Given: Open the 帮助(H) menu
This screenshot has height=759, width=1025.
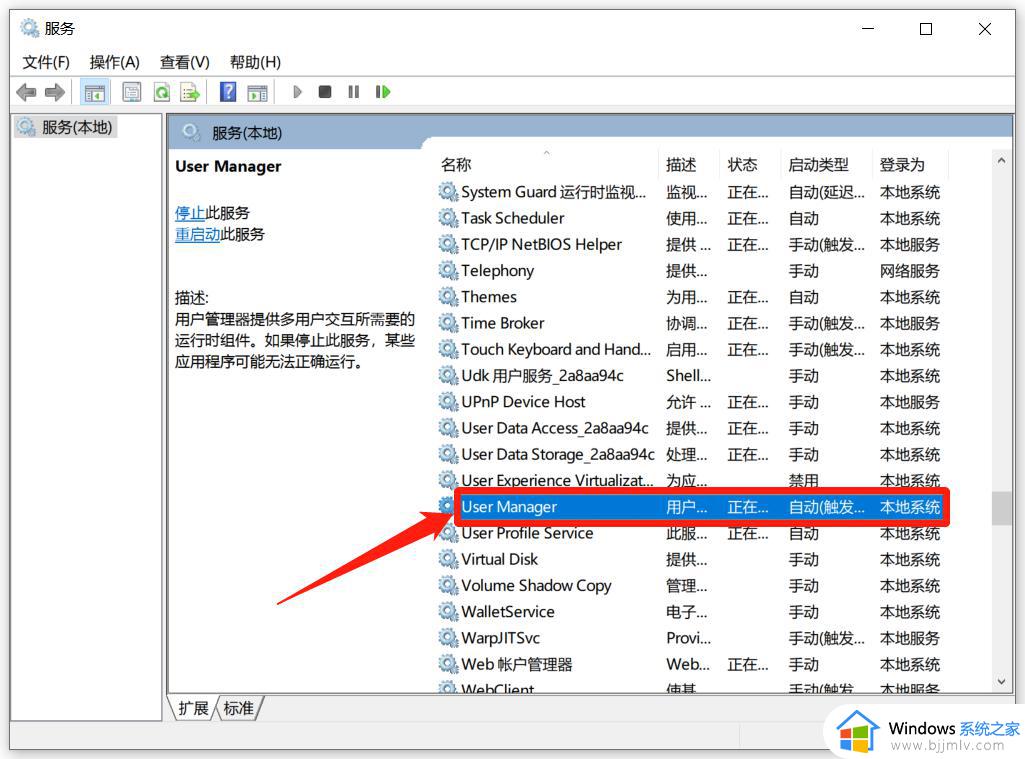Looking at the screenshot, I should point(255,62).
